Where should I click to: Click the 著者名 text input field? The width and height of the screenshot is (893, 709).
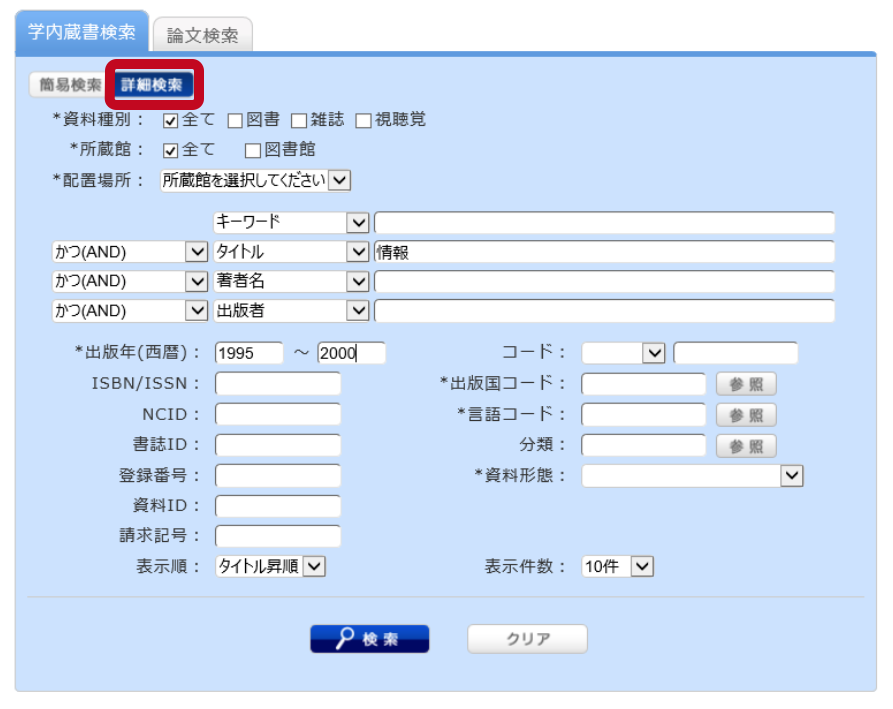click(x=604, y=281)
